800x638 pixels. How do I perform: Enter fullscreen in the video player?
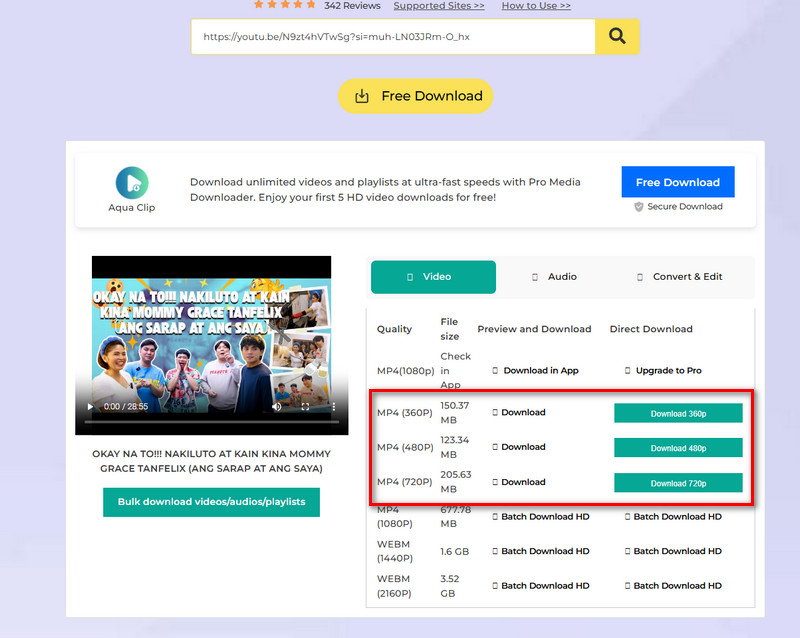click(x=305, y=407)
